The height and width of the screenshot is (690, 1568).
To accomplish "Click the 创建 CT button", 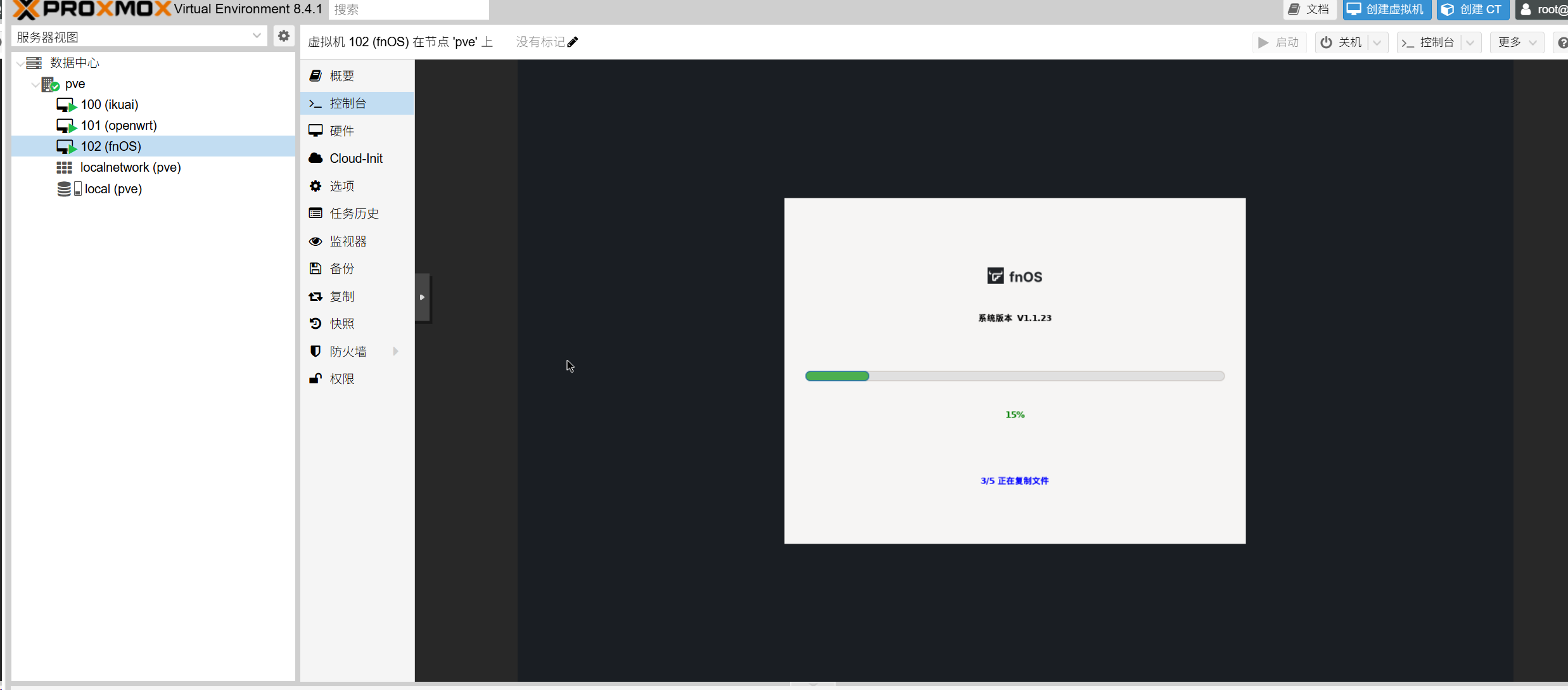I will [1472, 10].
